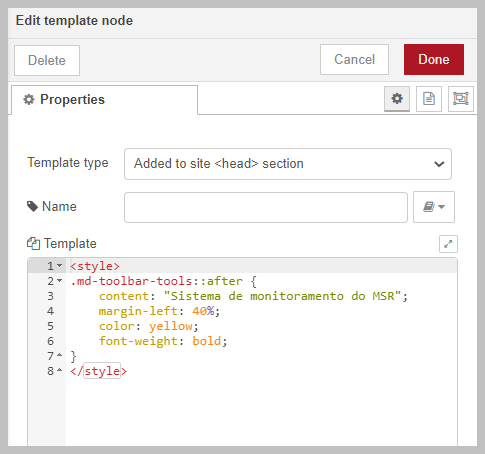Expand template editor to full size
Viewport: 485px width, 454px height.
point(448,244)
